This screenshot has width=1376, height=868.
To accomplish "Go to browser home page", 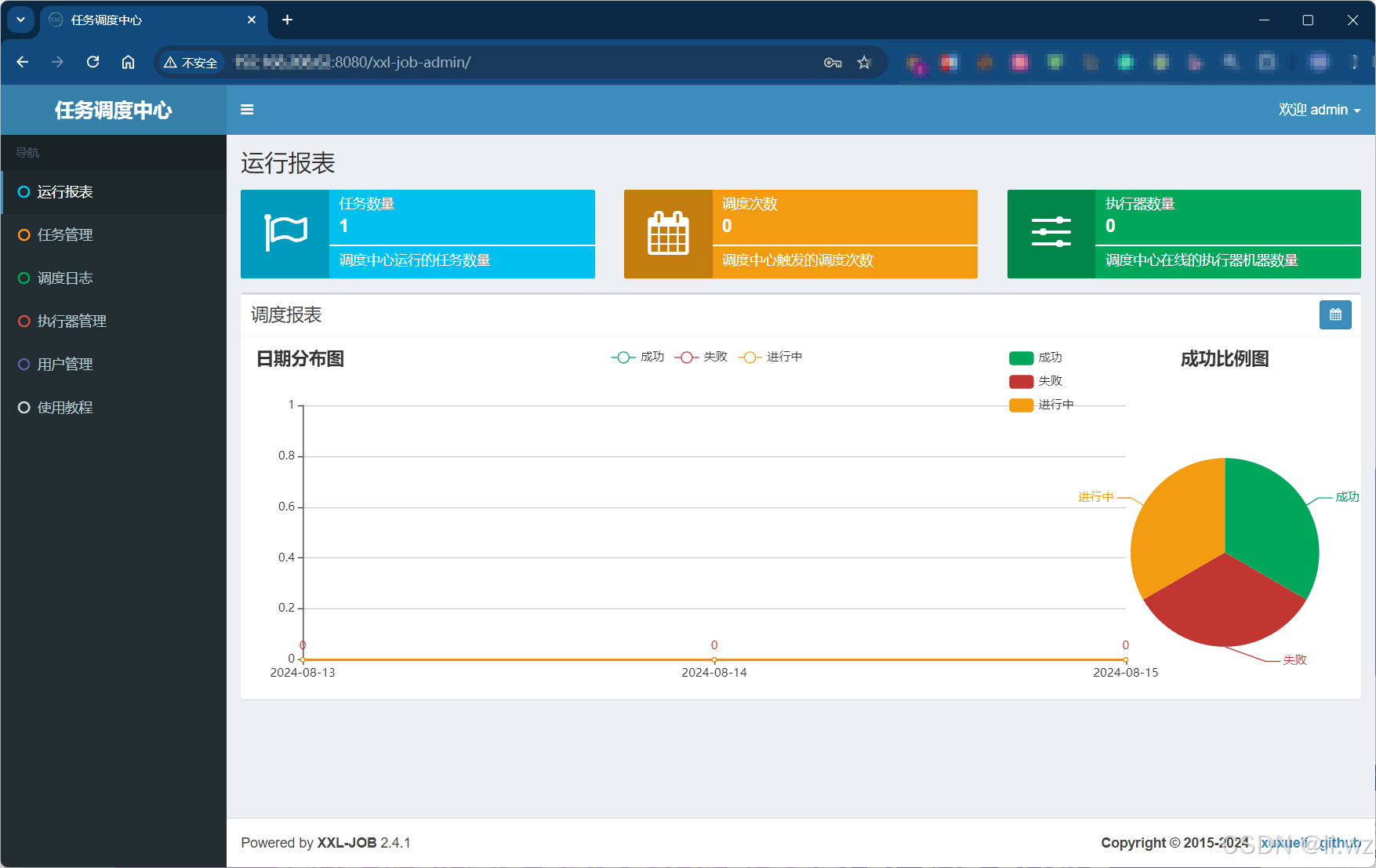I will [128, 62].
